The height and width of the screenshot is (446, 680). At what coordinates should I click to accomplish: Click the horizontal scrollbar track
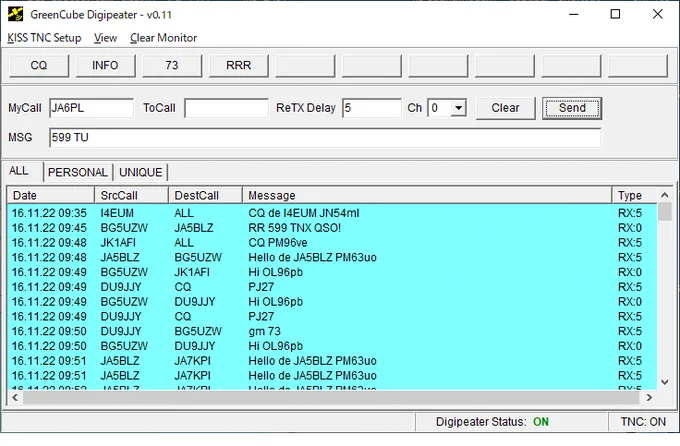click(332, 397)
